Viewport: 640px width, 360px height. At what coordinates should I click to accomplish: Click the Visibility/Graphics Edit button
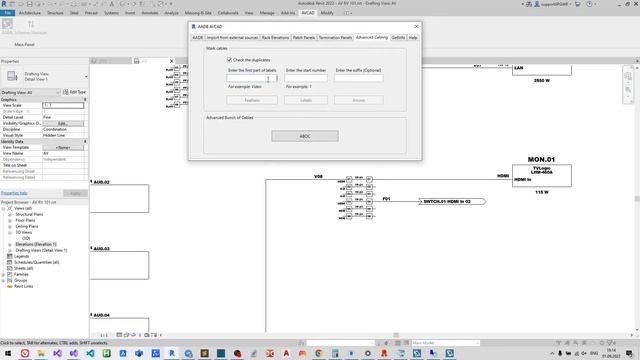click(x=63, y=123)
